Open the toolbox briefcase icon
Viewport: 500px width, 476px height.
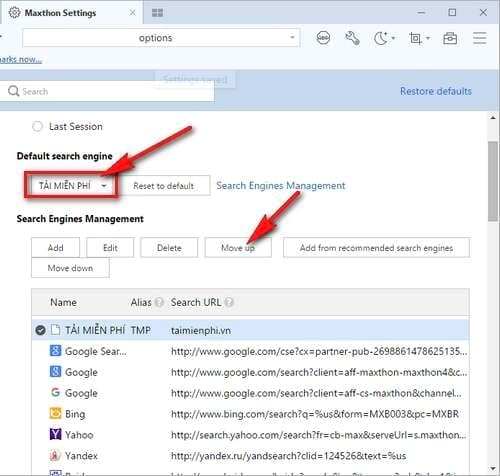pos(450,38)
